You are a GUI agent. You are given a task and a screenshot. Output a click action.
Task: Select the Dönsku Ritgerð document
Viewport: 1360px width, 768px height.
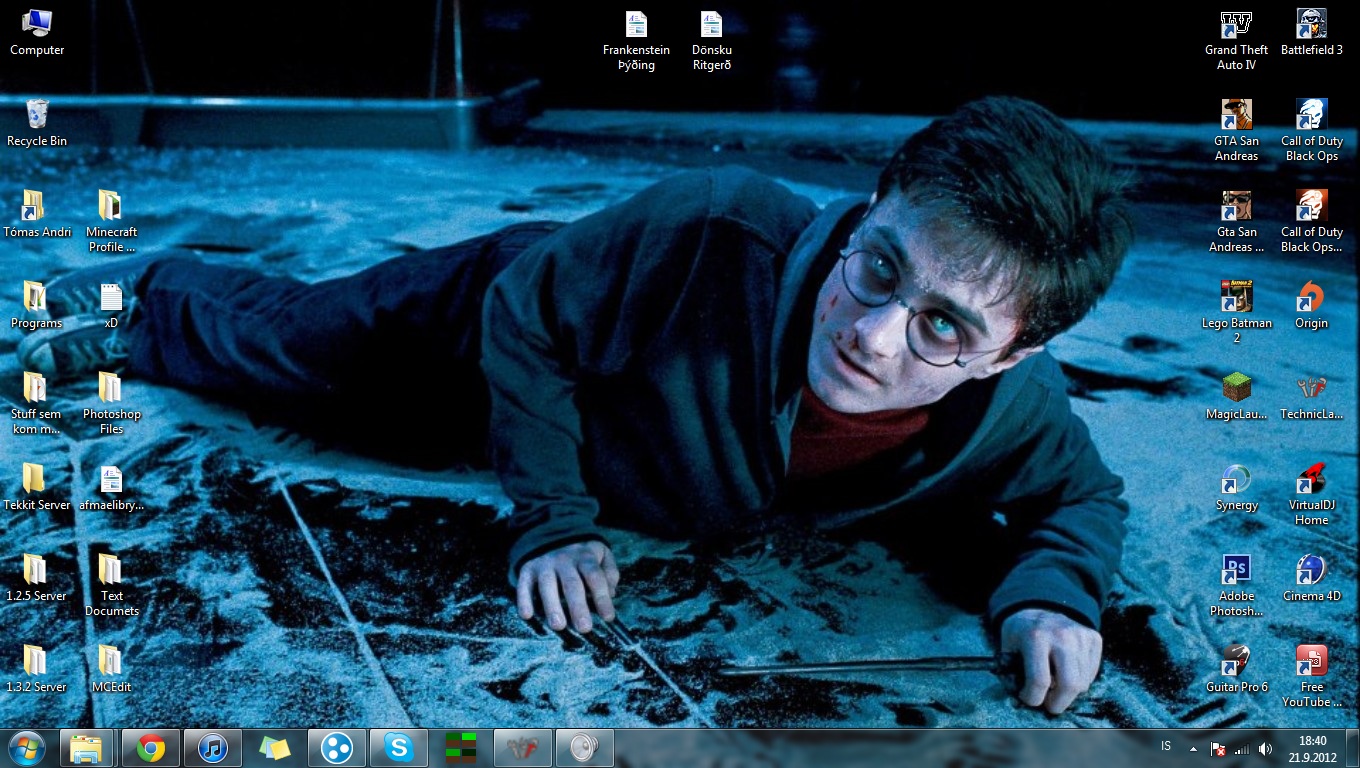click(711, 40)
